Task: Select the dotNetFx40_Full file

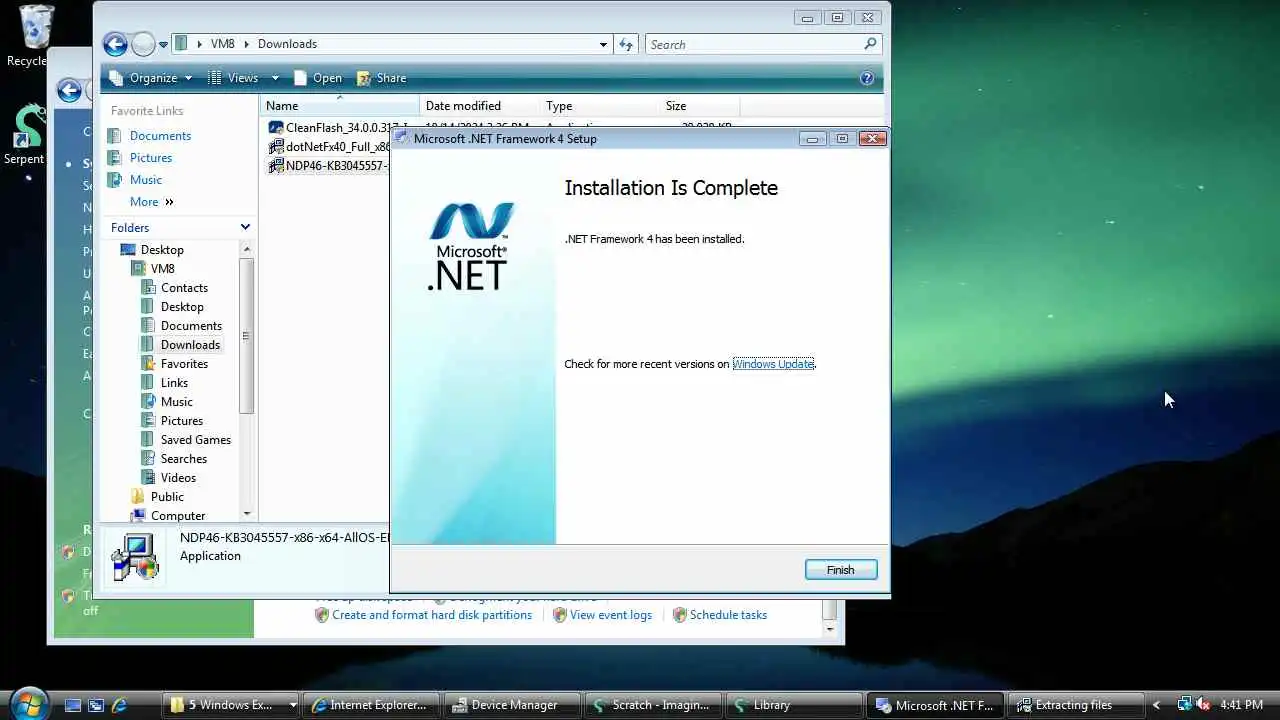Action: 328,147
